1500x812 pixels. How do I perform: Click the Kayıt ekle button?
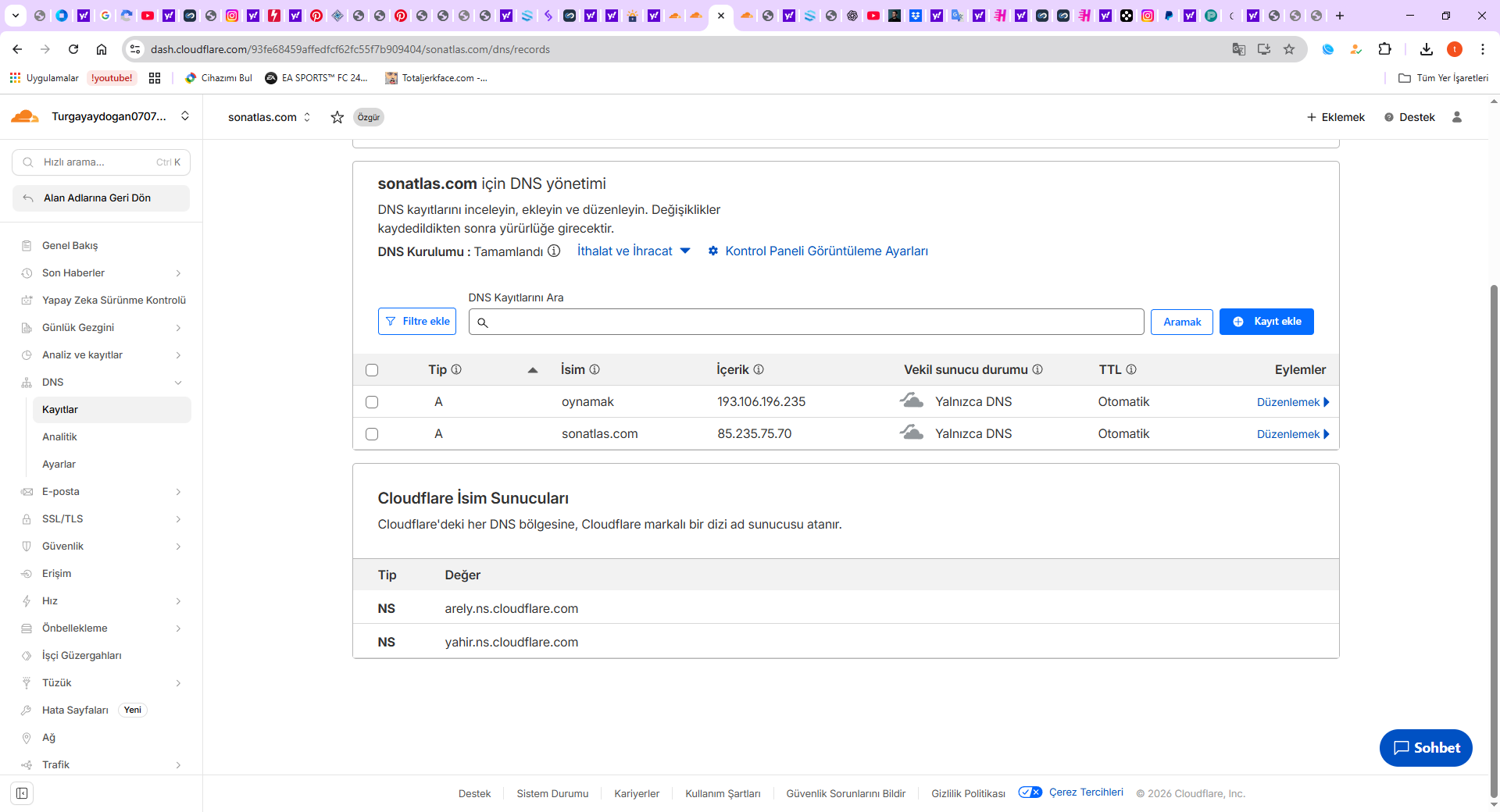[x=1266, y=321]
